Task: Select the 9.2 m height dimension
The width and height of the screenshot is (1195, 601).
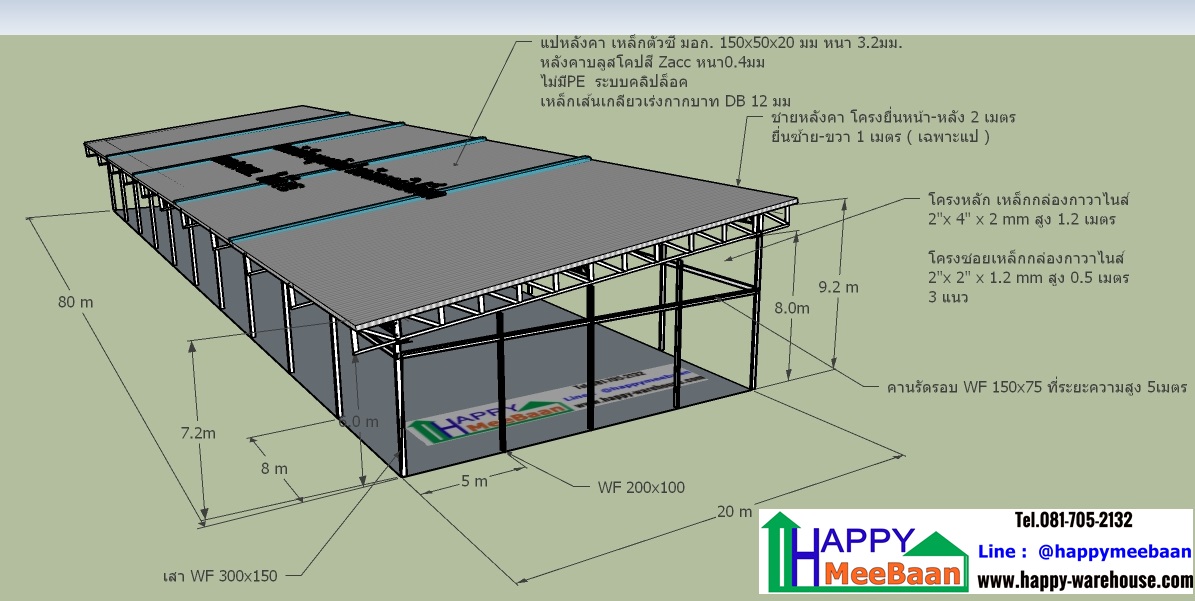Action: [838, 287]
